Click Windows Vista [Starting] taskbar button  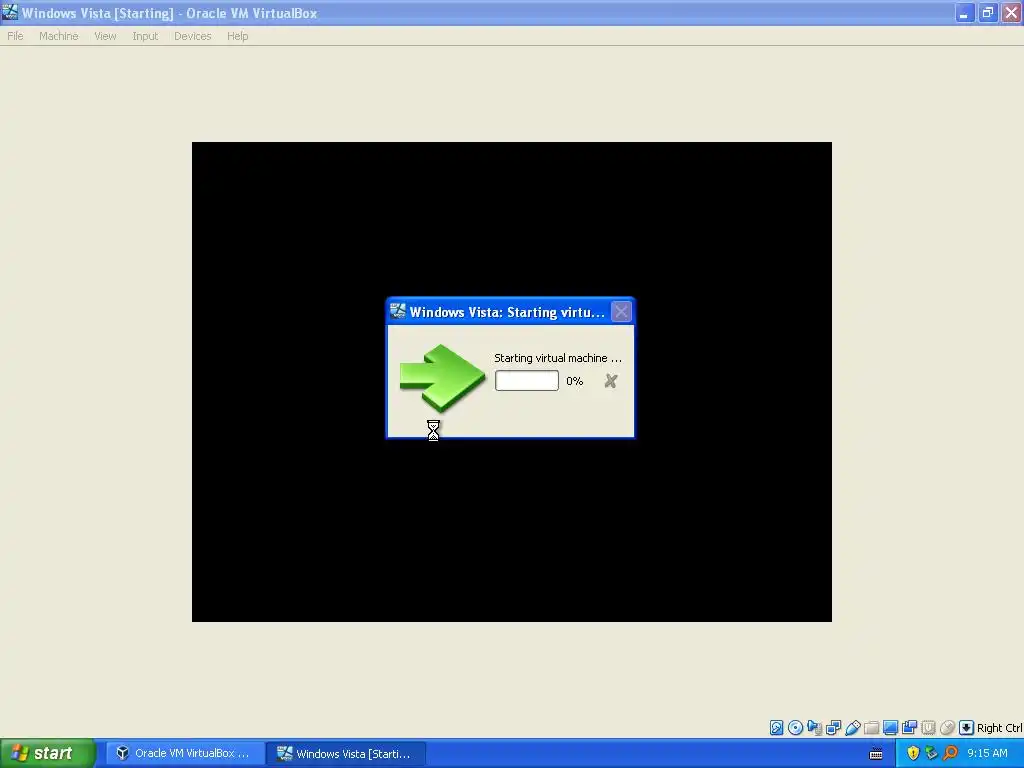(x=346, y=753)
